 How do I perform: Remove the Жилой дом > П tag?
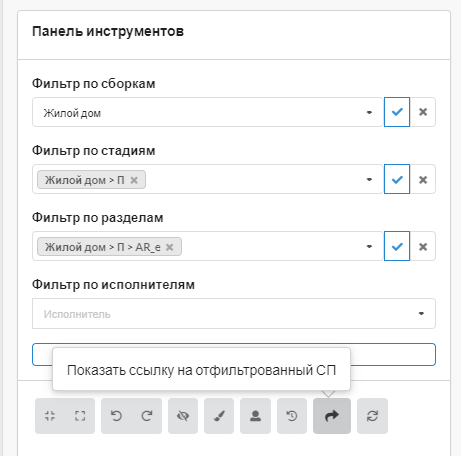pyautogui.click(x=134, y=180)
